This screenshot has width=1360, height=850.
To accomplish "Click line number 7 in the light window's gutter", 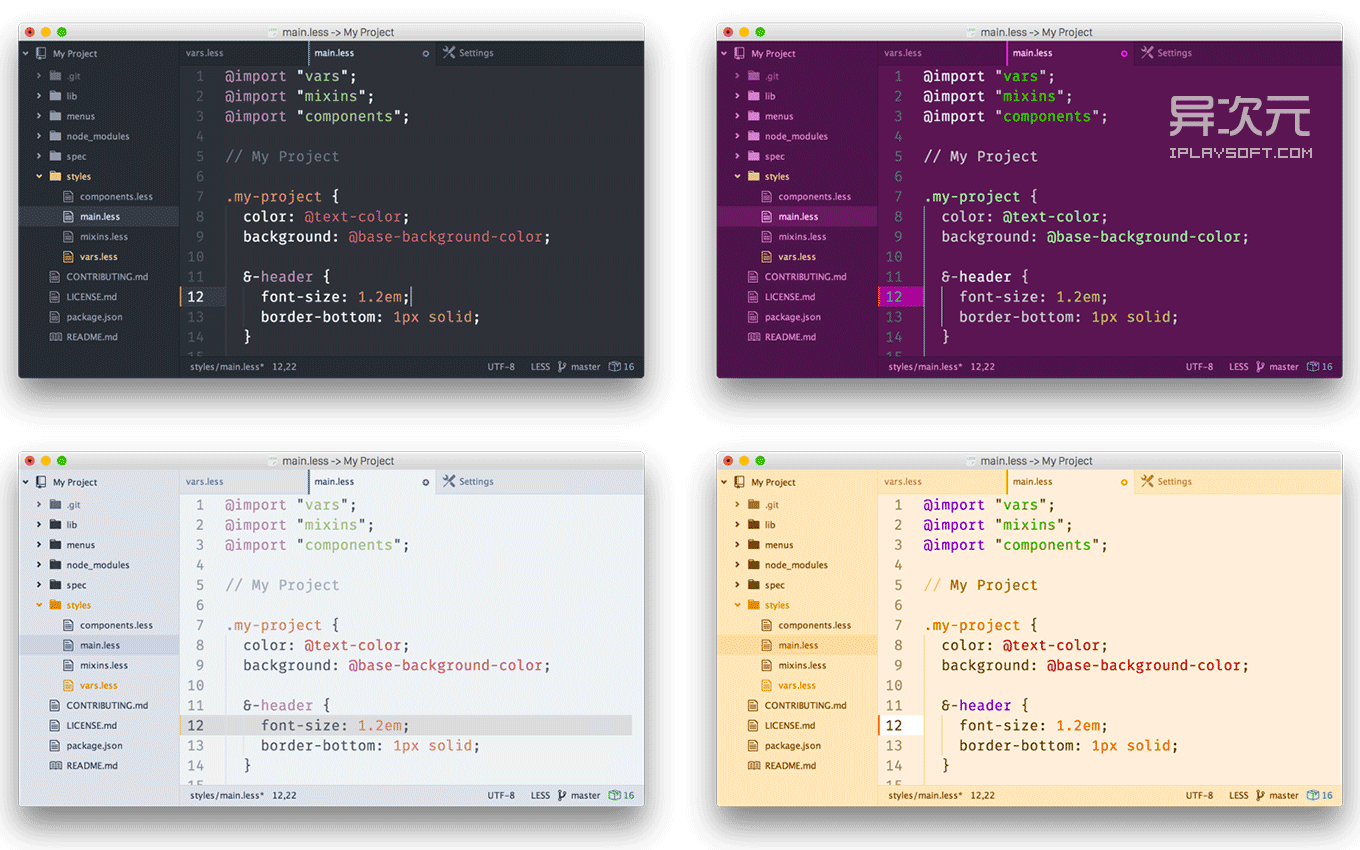I will [x=200, y=626].
